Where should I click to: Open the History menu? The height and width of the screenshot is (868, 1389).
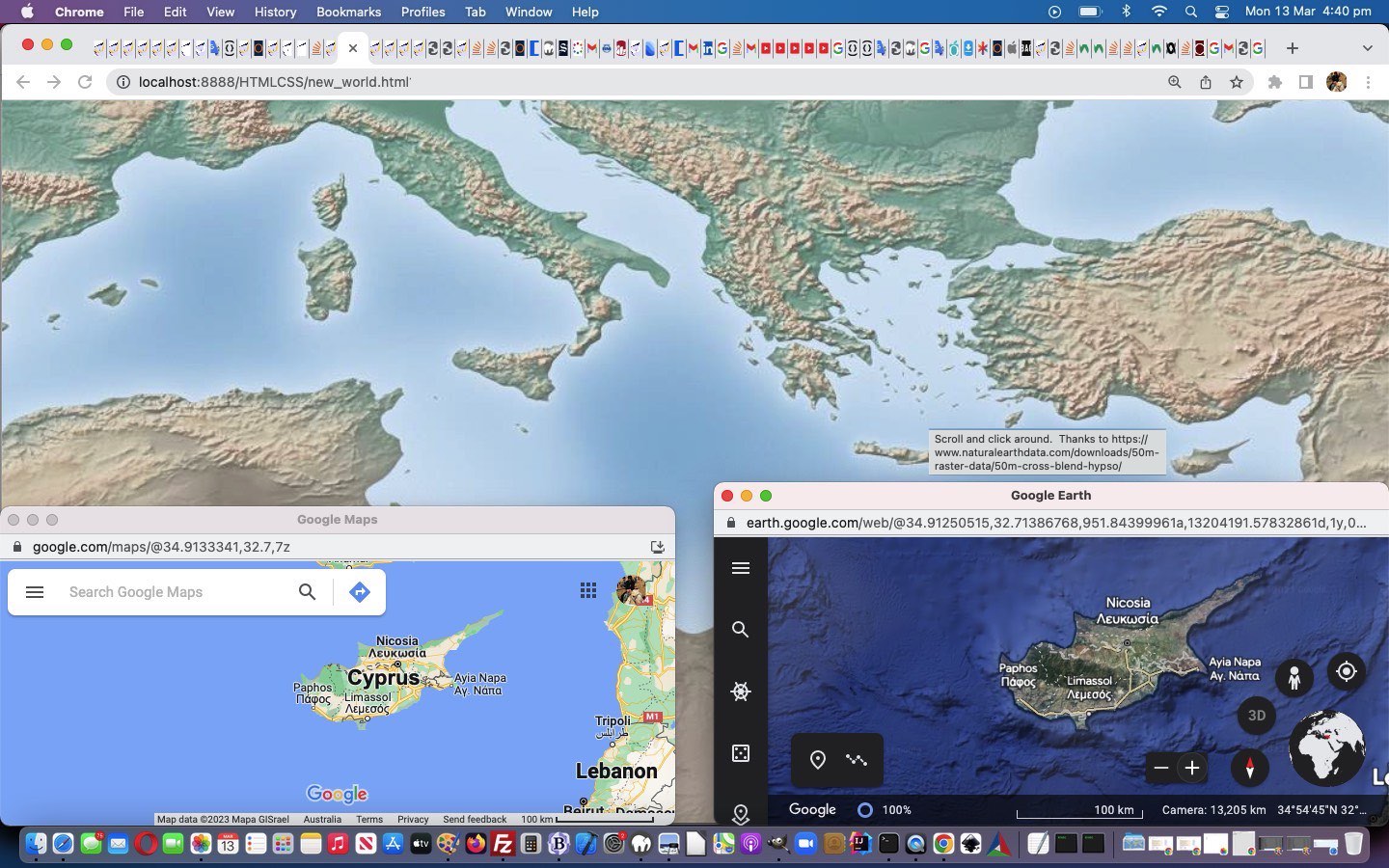275,12
